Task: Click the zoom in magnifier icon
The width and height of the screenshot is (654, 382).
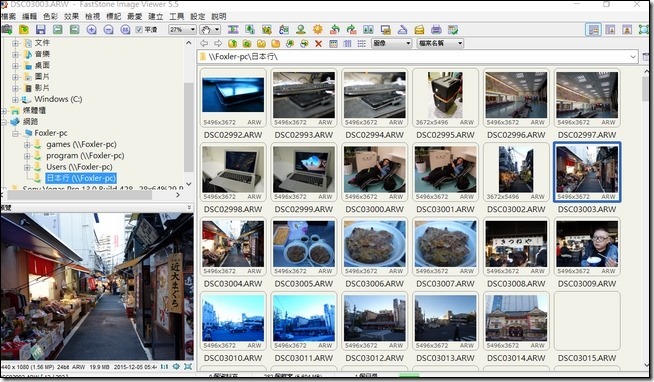Action: click(x=91, y=30)
